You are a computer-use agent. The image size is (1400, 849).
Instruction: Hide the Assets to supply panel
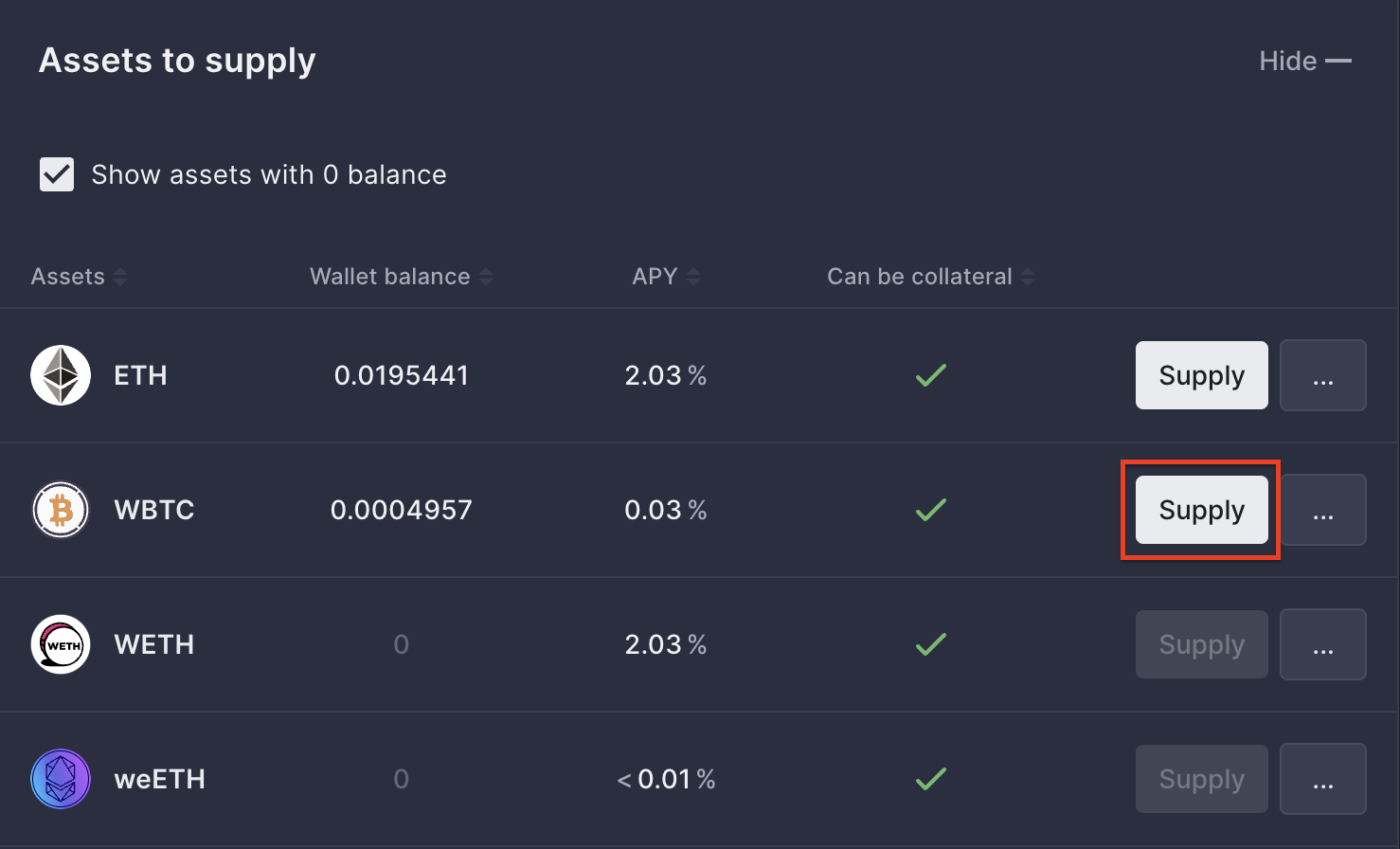tap(1304, 61)
